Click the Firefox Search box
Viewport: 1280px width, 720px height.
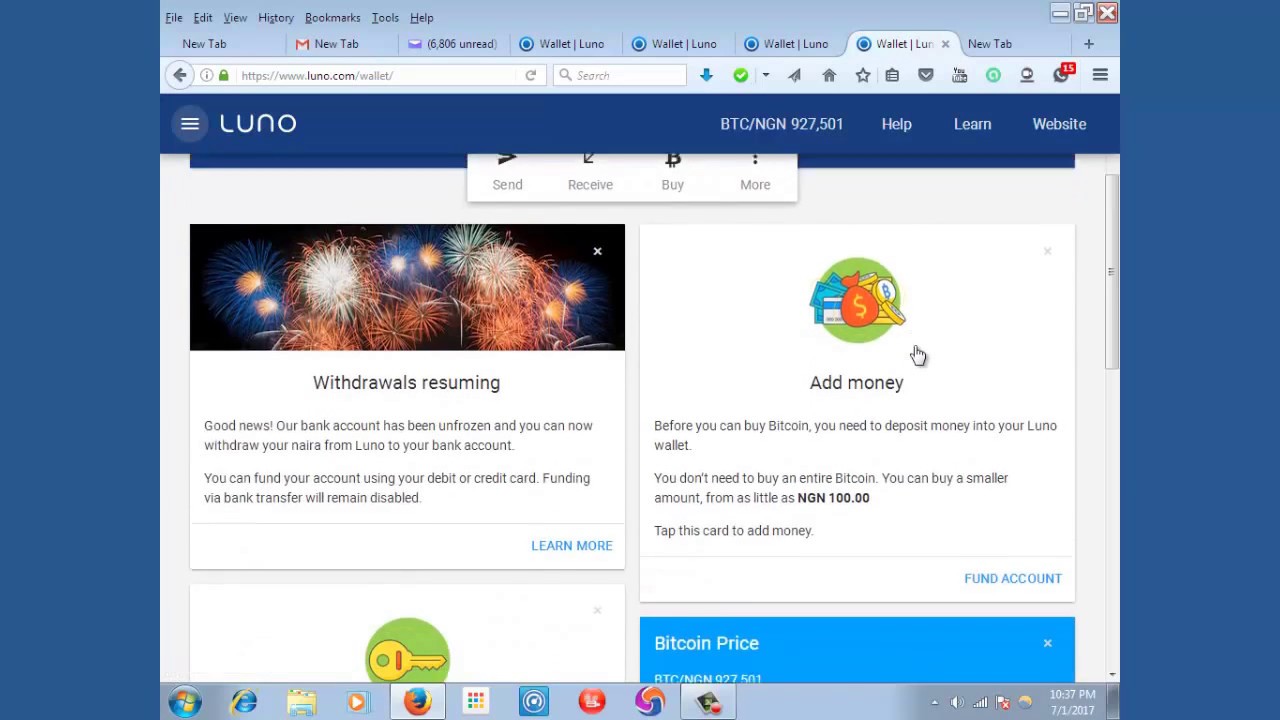(x=620, y=75)
